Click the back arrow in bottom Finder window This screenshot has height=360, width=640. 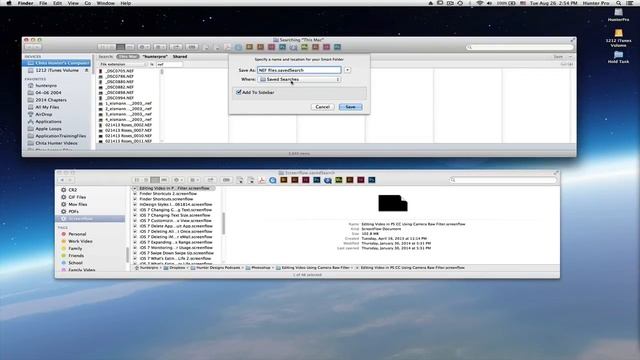click(62, 180)
